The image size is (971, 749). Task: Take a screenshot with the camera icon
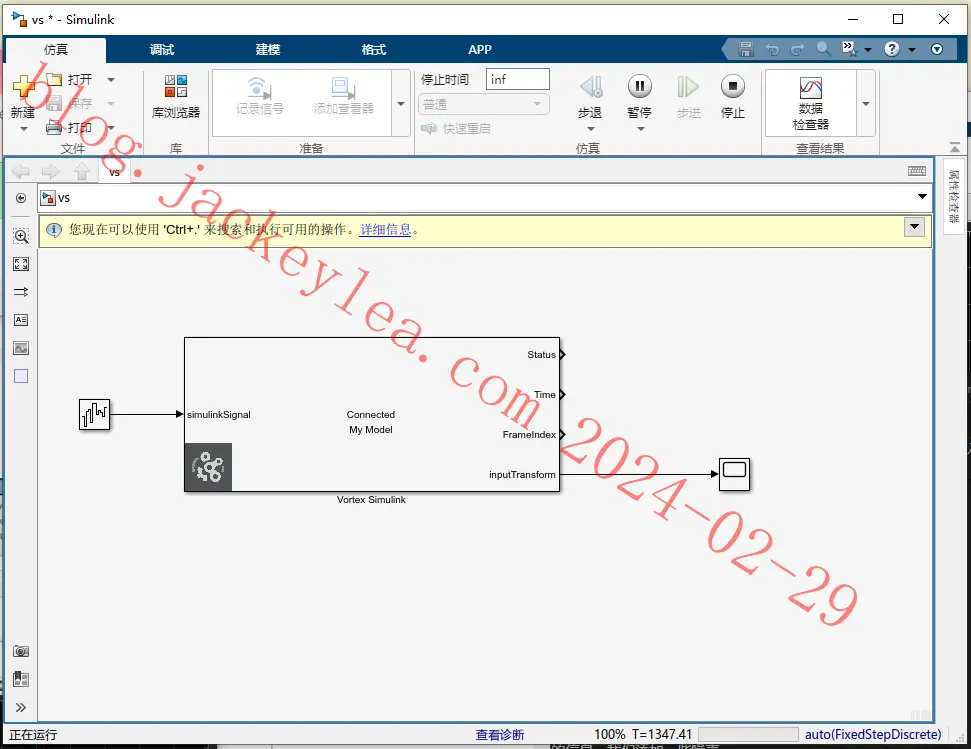tap(21, 651)
